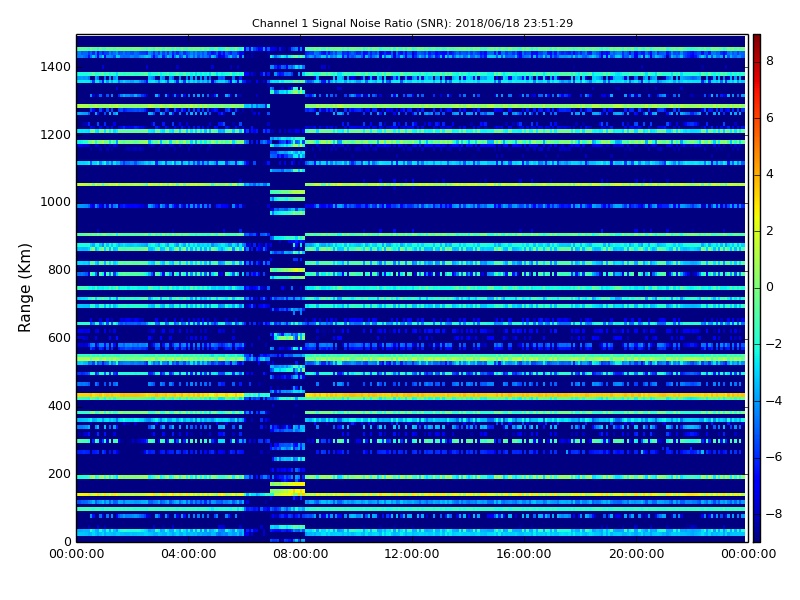Click the 1000 range tick label

coord(56,202)
